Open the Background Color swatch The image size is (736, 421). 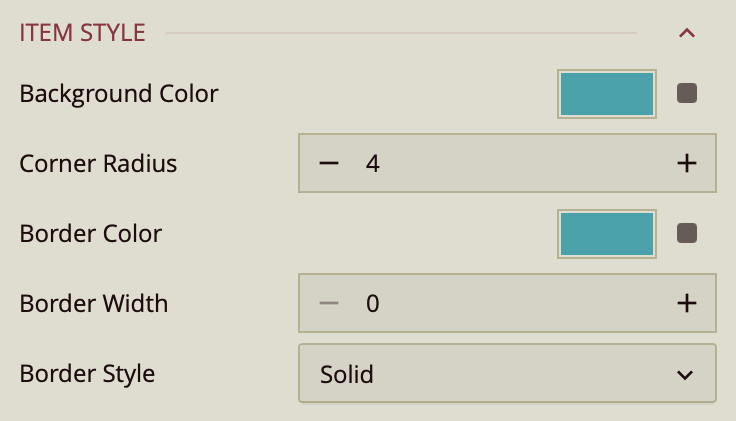[x=607, y=94]
